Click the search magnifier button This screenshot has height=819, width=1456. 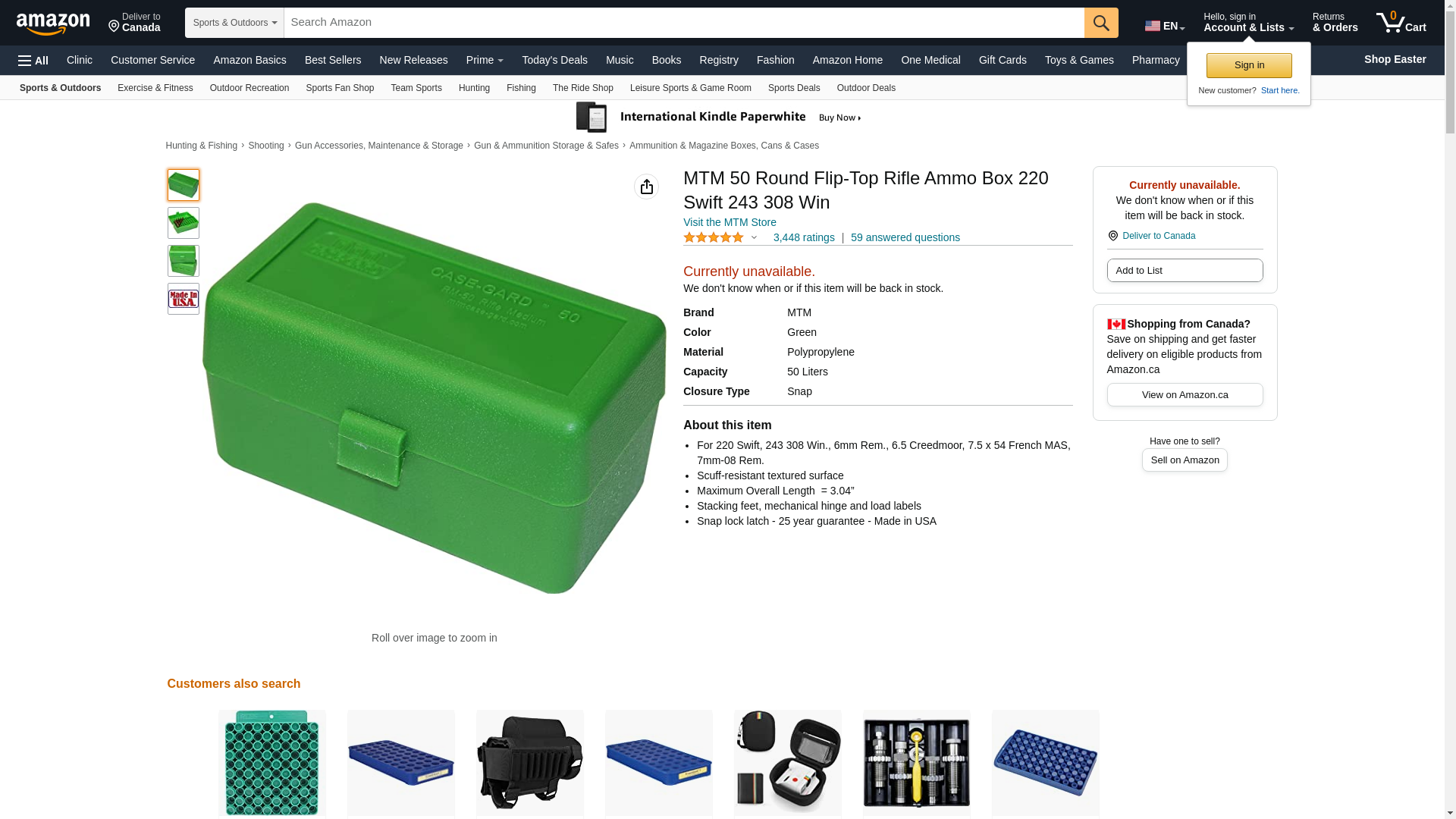pos(1101,23)
